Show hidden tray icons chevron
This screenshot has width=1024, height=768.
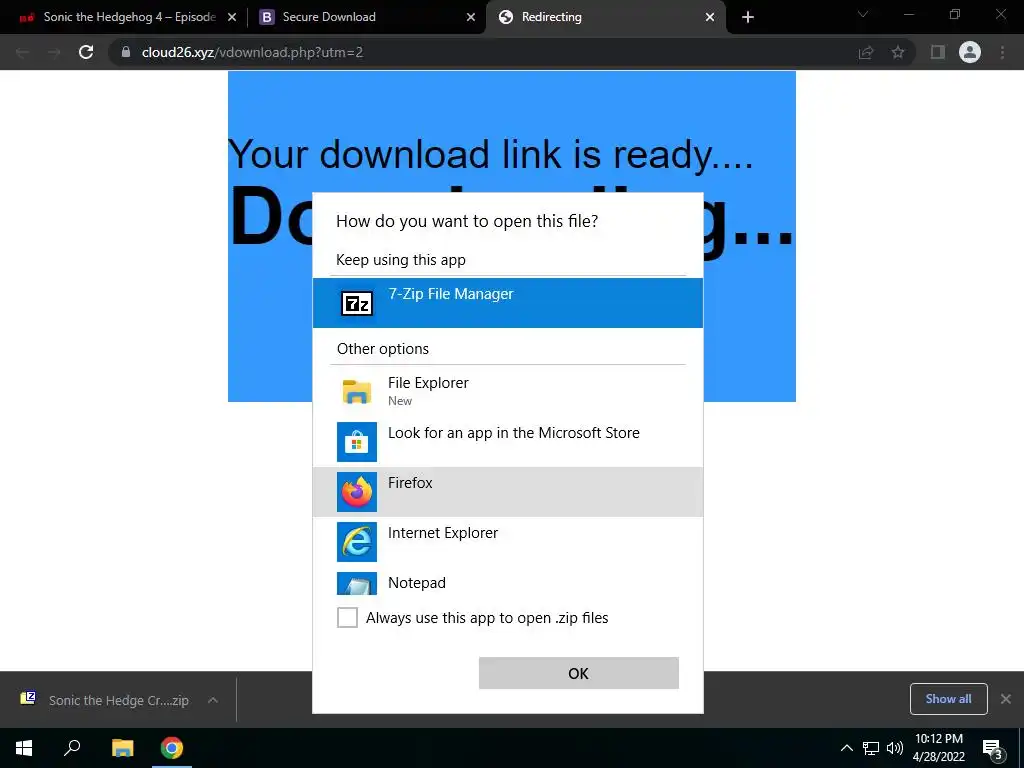846,748
